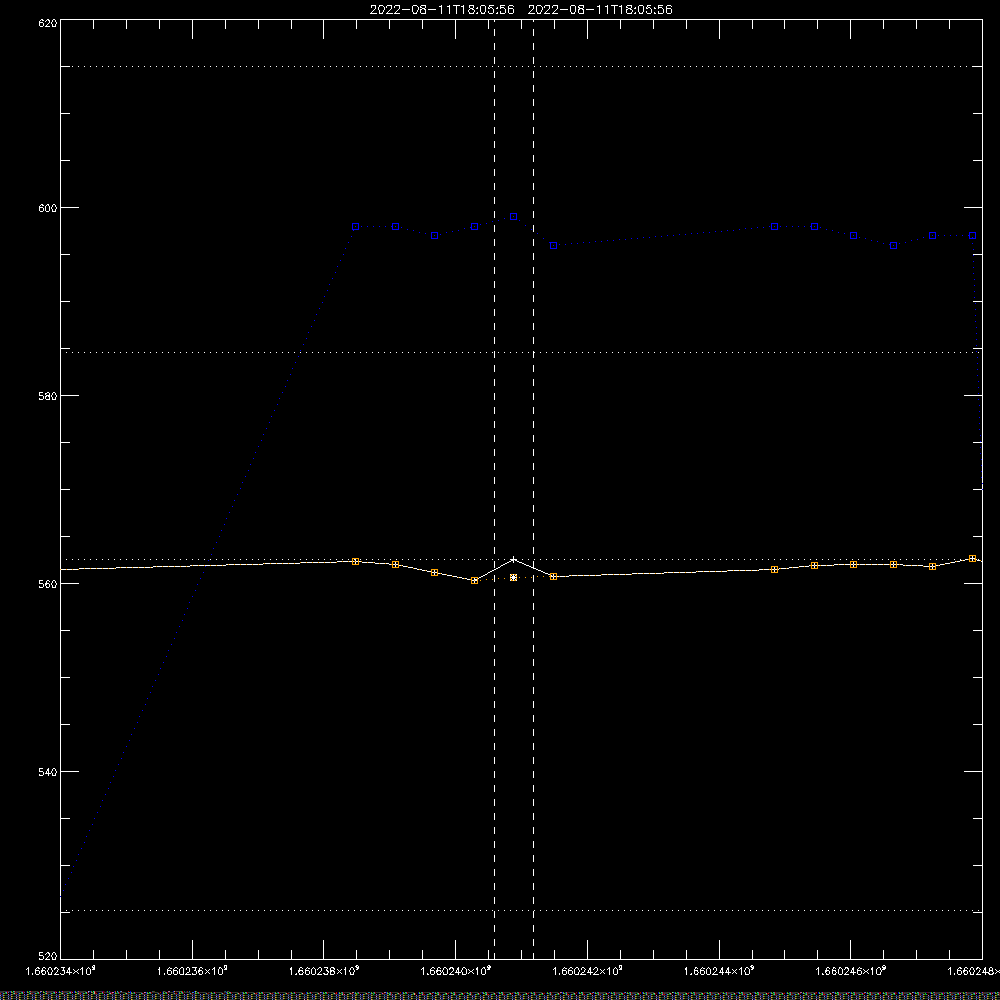Image resolution: width=1000 pixels, height=1000 pixels.
Task: Click the 1.660246×10⁹ x-axis label
Action: [851, 971]
